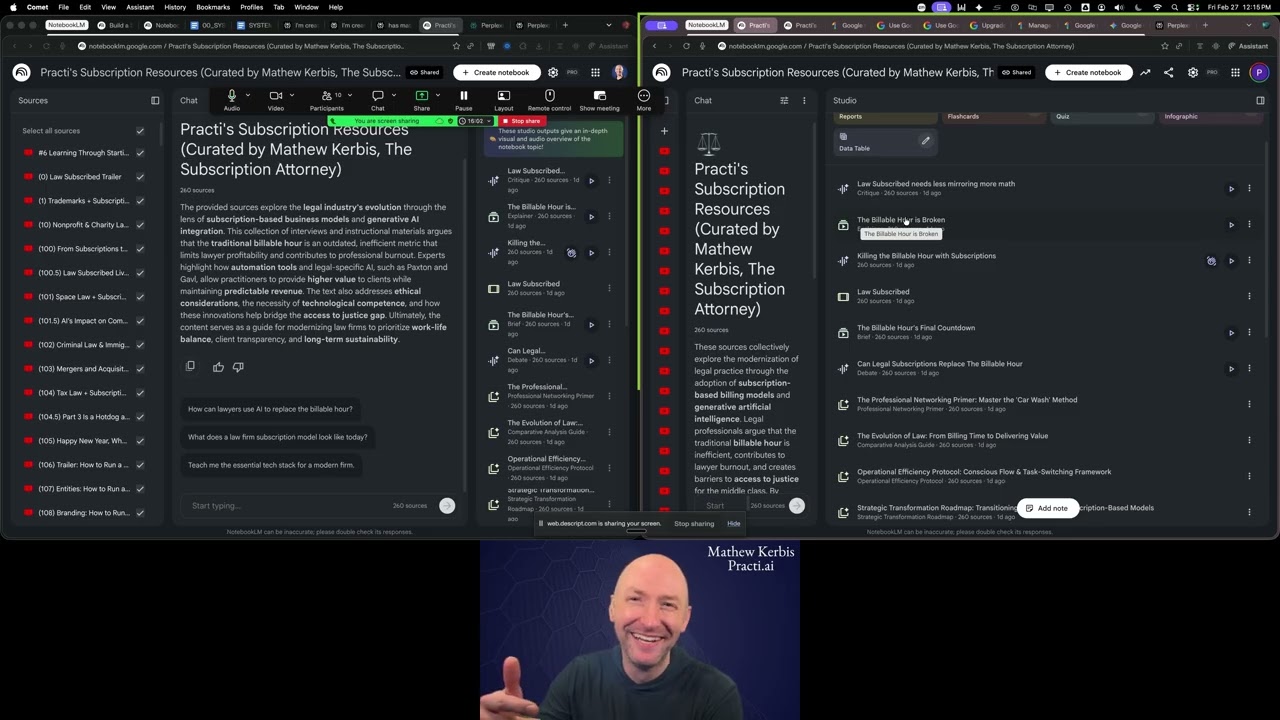This screenshot has width=1280, height=720.
Task: Uncheck source '(0) Law Subscribed Trailer'
Action: click(140, 177)
